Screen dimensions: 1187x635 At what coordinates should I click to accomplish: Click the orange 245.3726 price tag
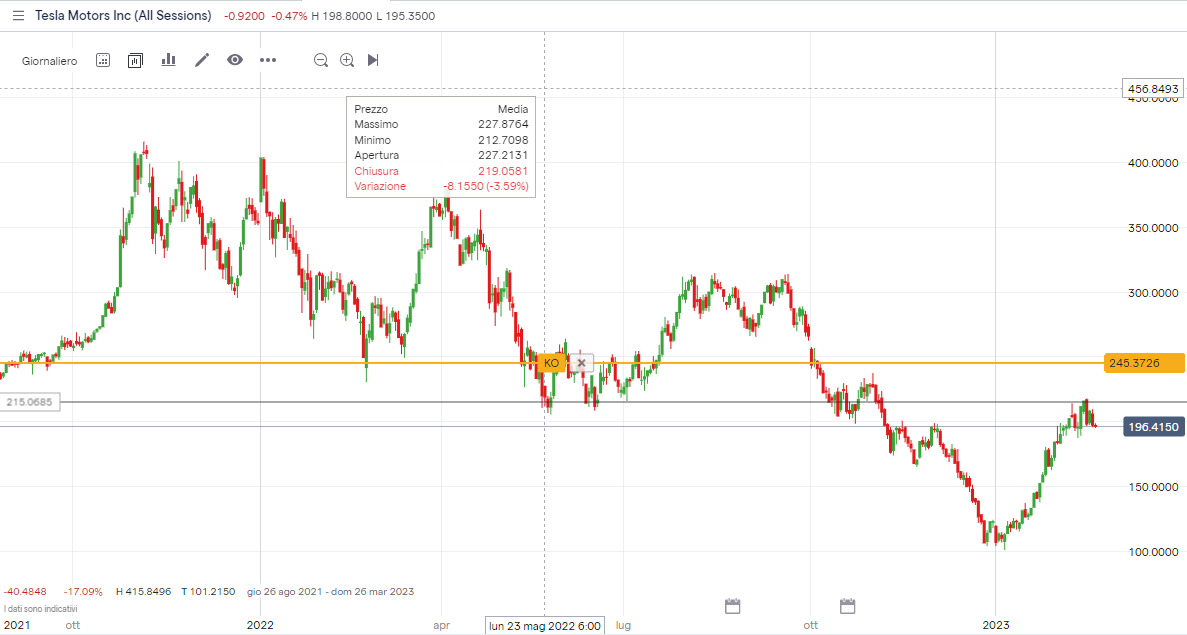pos(1144,363)
